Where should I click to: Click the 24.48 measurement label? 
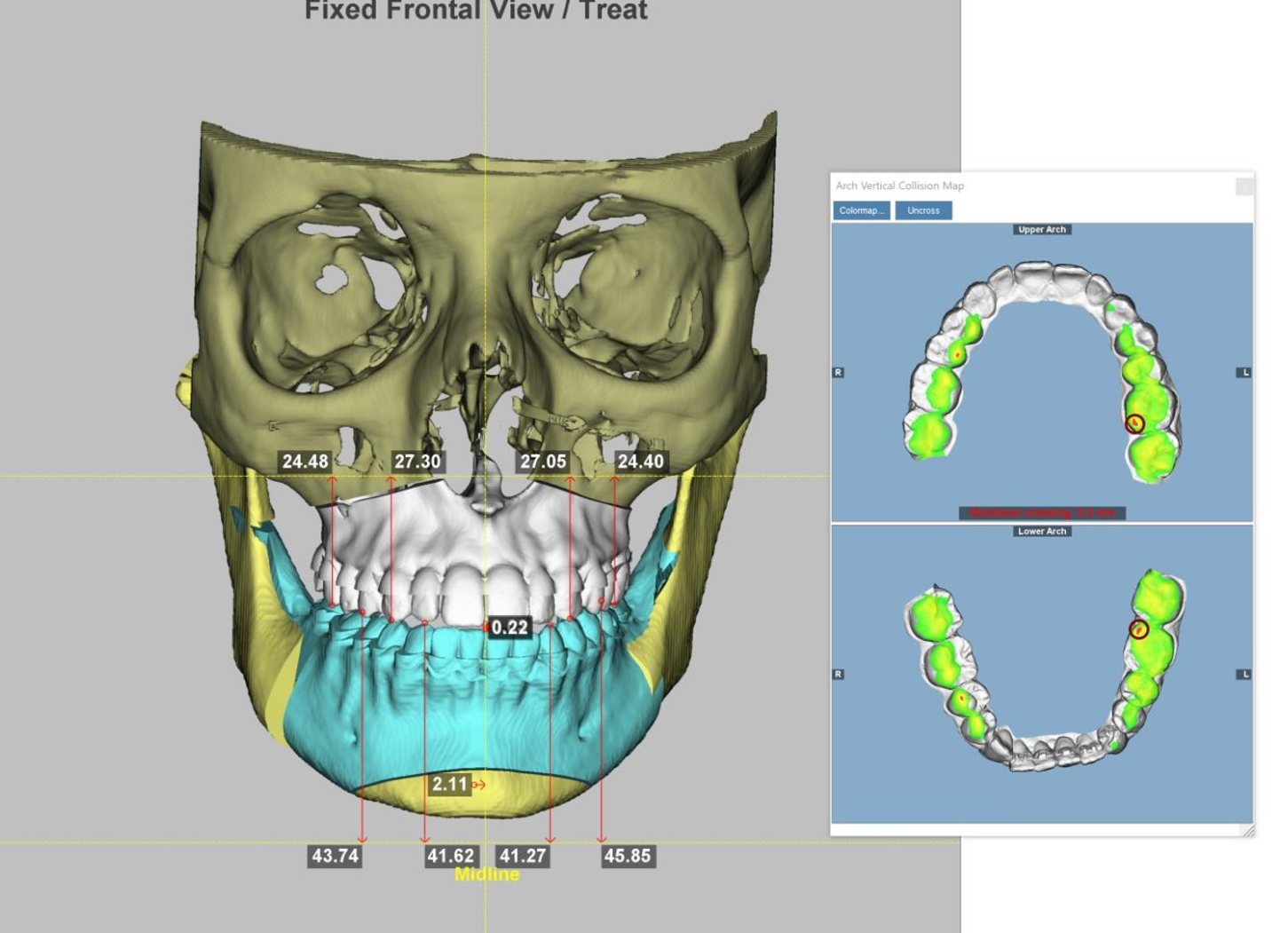click(x=305, y=462)
